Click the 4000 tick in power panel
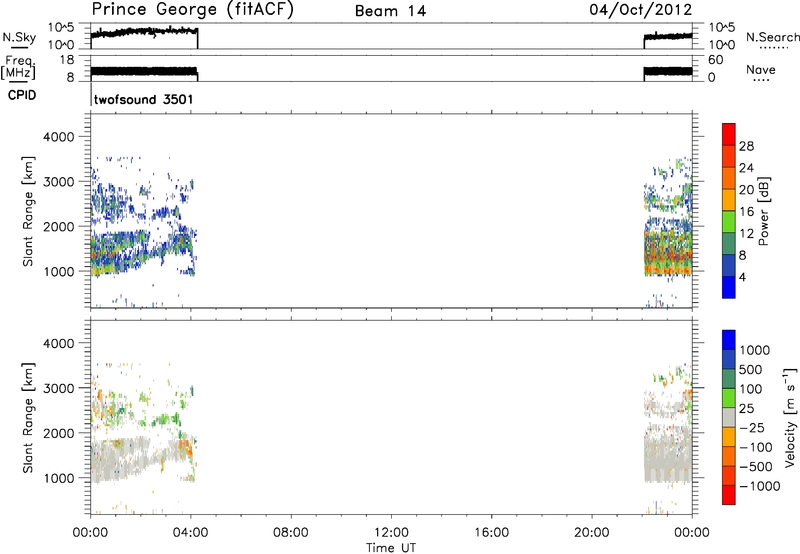The image size is (800, 554). [58, 137]
